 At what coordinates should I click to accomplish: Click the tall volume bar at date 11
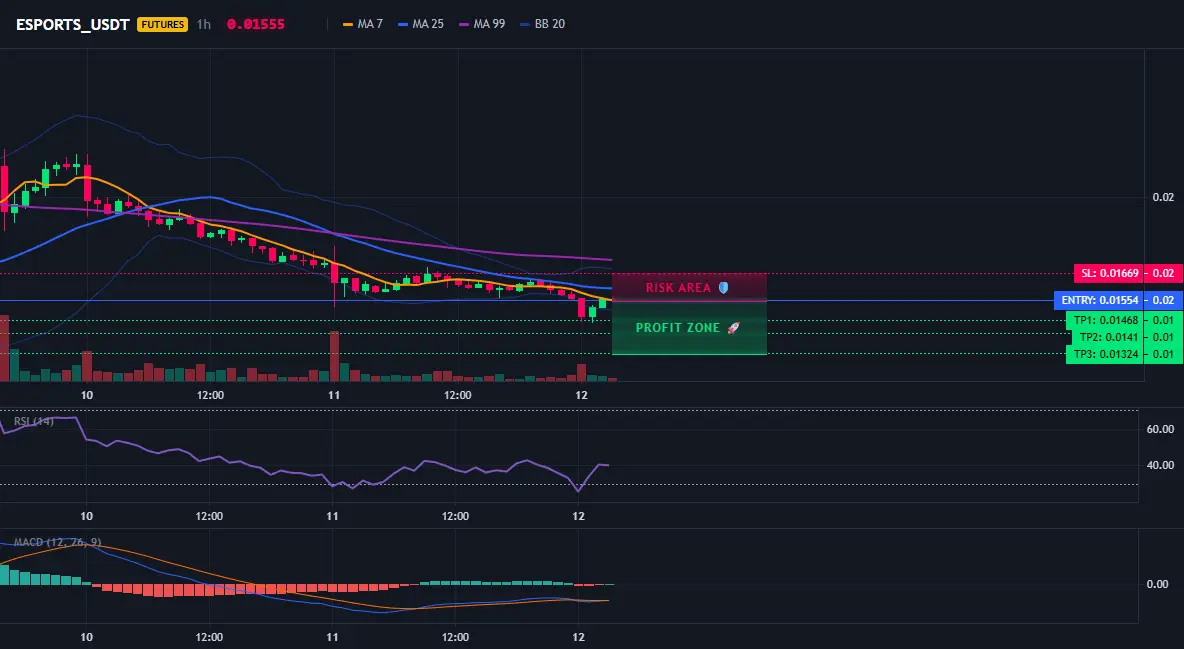point(335,356)
